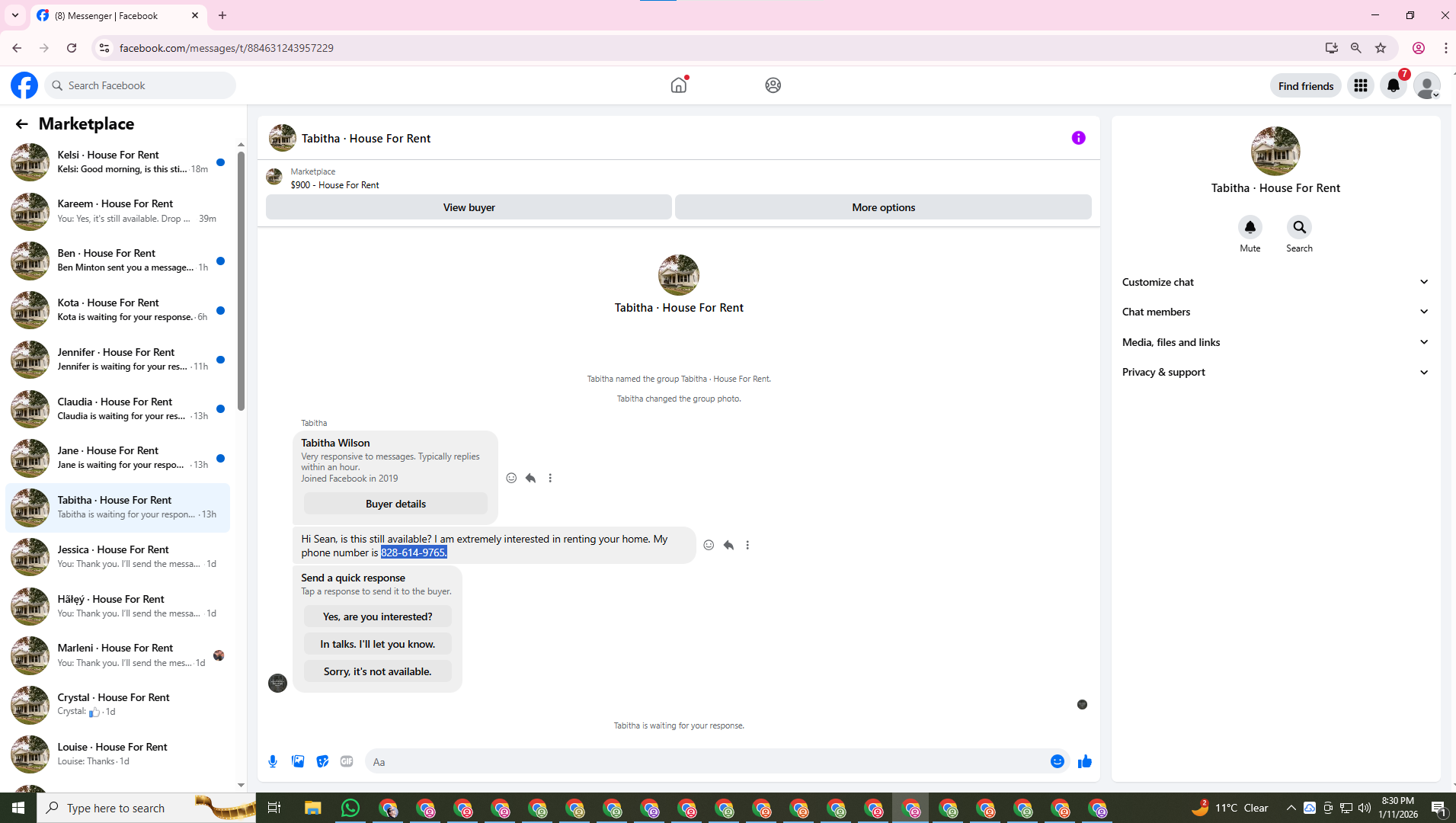Expand Privacy & support section

pos(1275,372)
